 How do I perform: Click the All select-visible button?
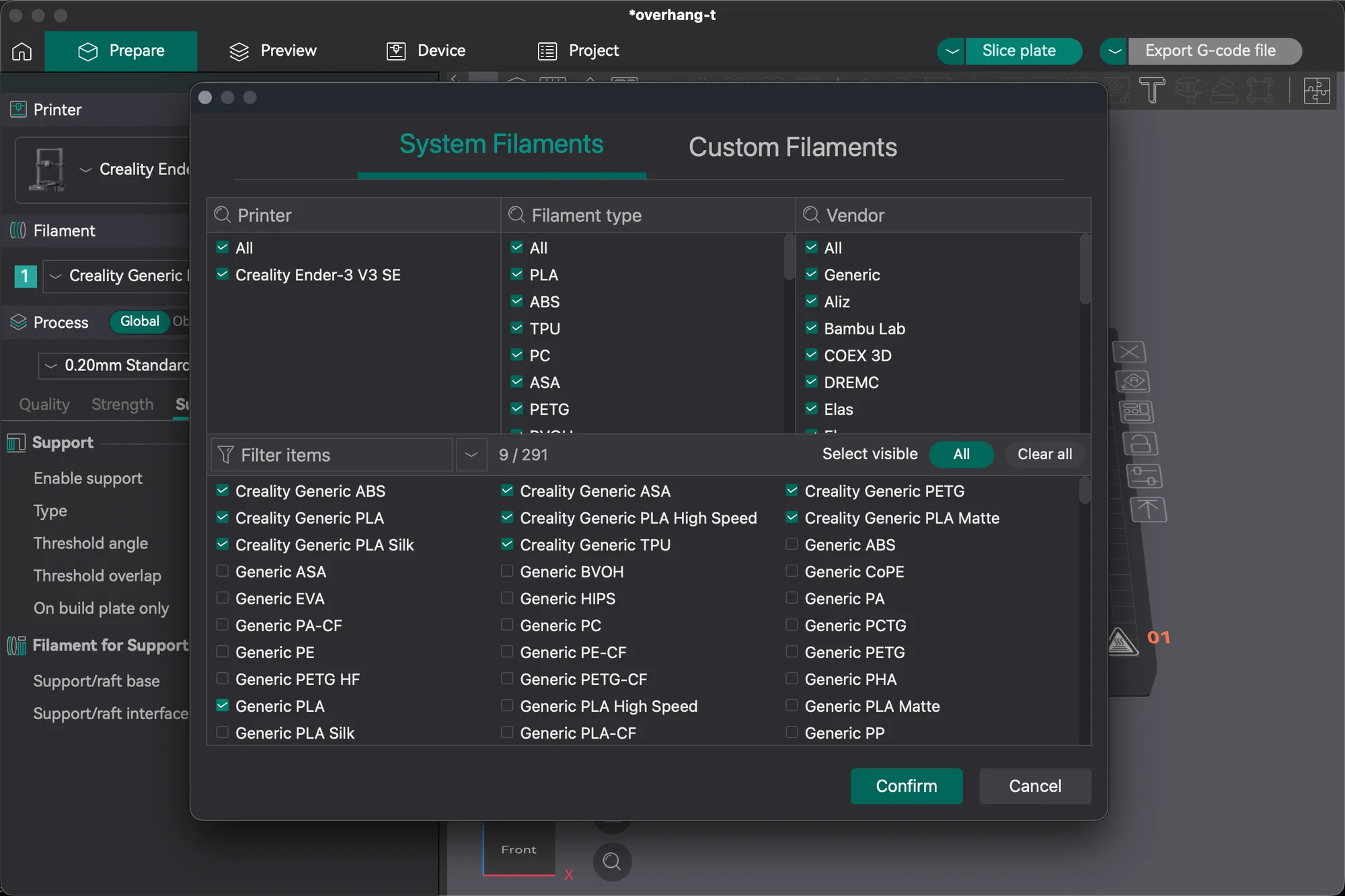pos(961,454)
